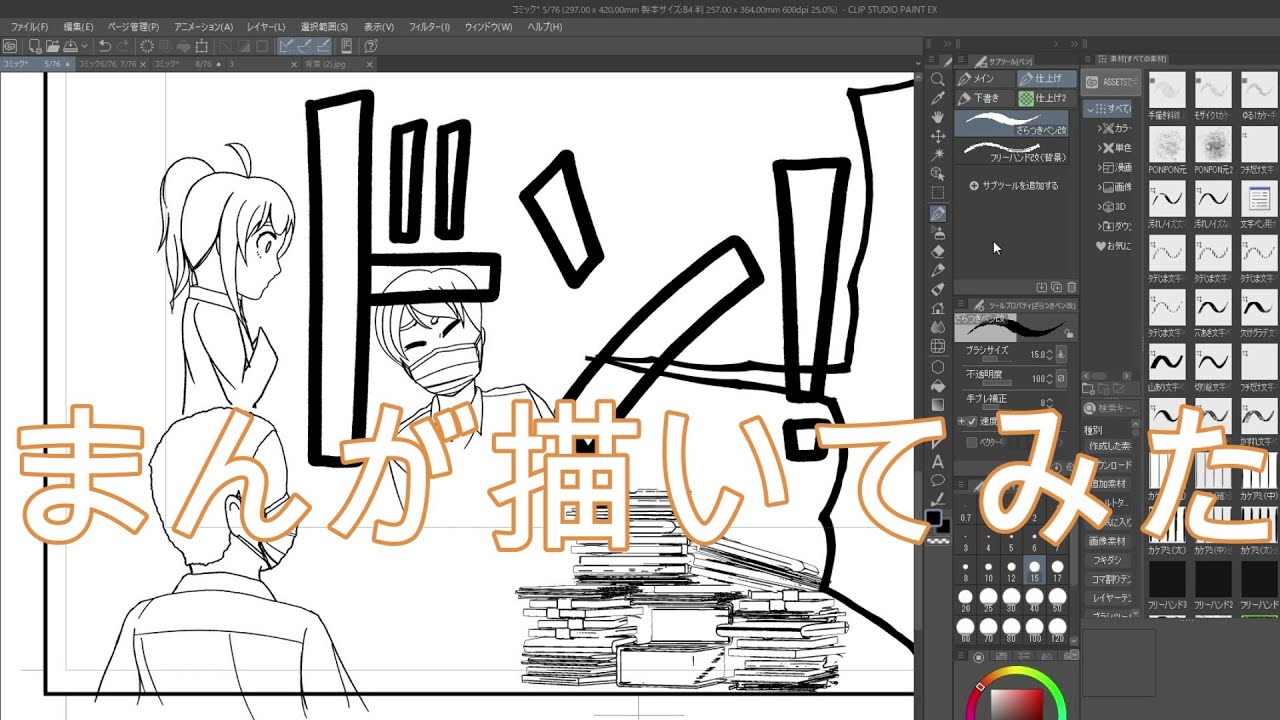Select the Magnifier zoom tool
The height and width of the screenshot is (720, 1280).
(938, 79)
